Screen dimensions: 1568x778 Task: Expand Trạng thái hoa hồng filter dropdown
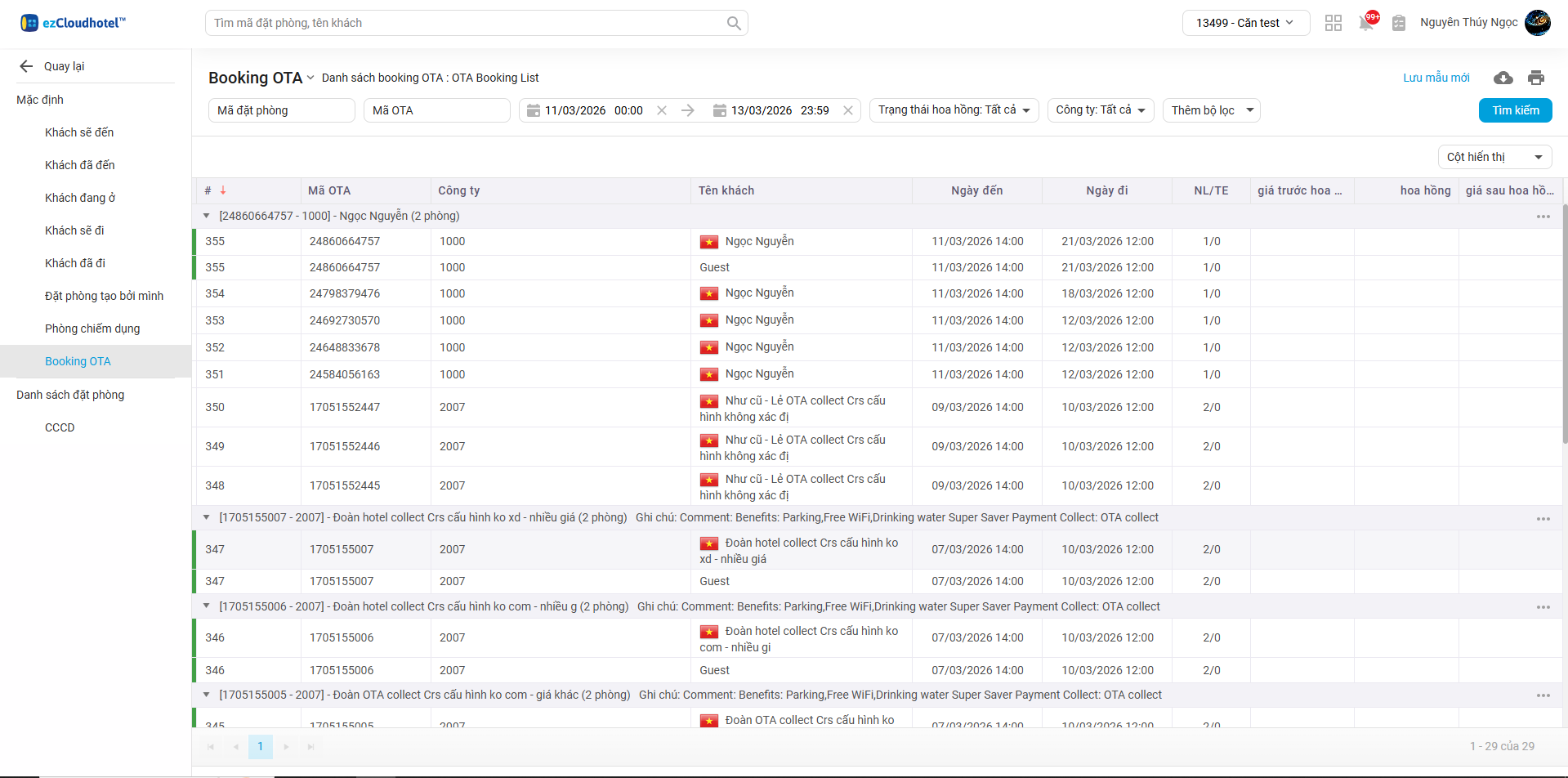pos(953,110)
